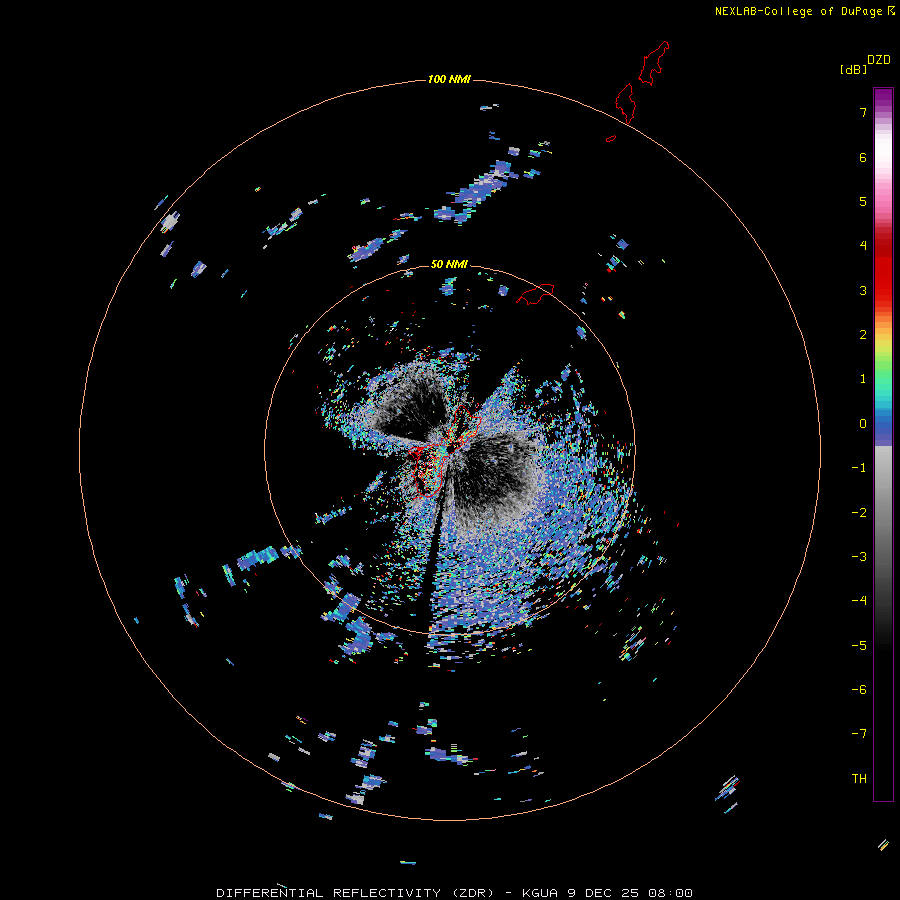Click the ZDR color scale bar
Image resolution: width=900 pixels, height=900 pixels.
tap(883, 444)
